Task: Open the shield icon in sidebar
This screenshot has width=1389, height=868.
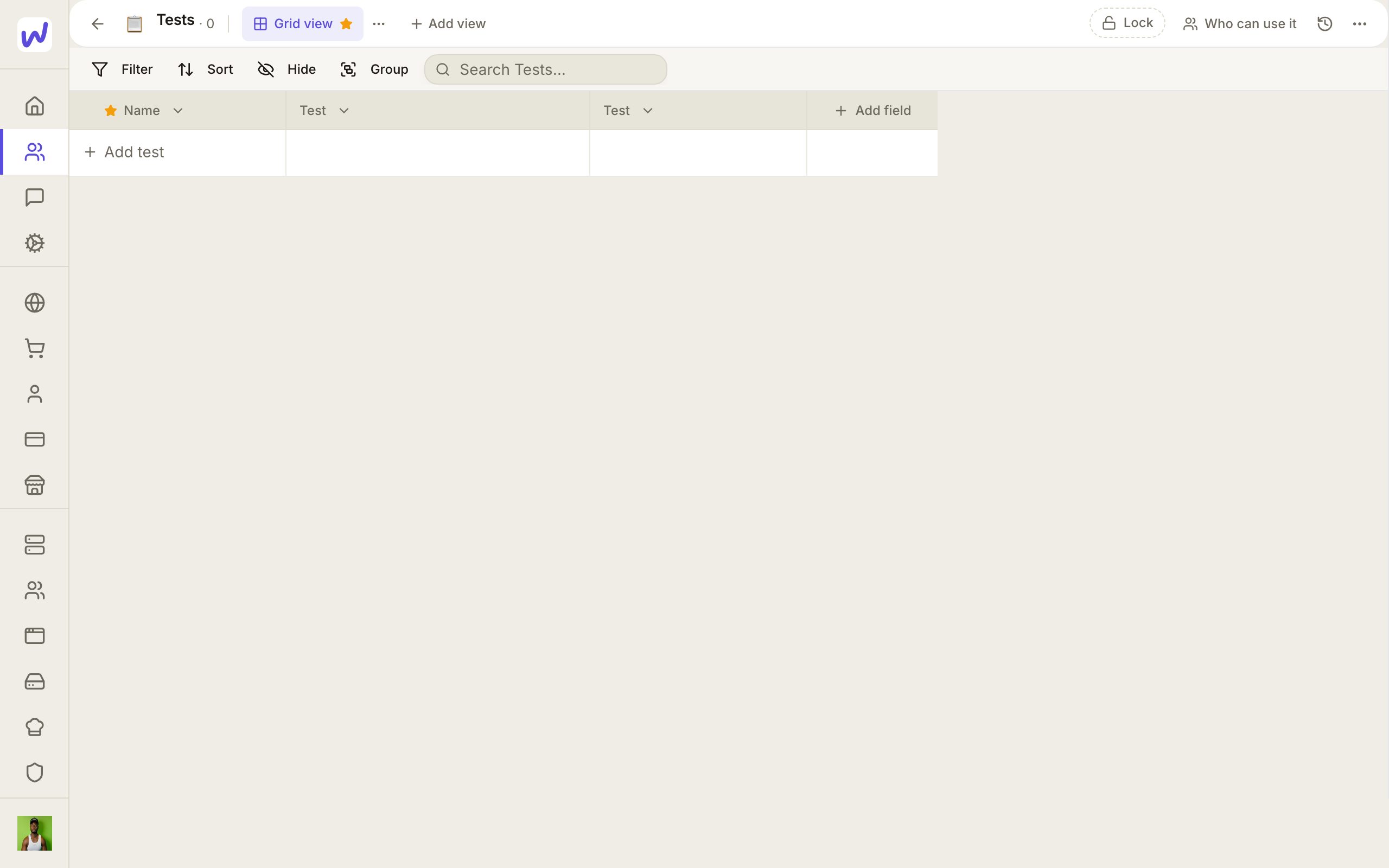Action: coord(34,772)
